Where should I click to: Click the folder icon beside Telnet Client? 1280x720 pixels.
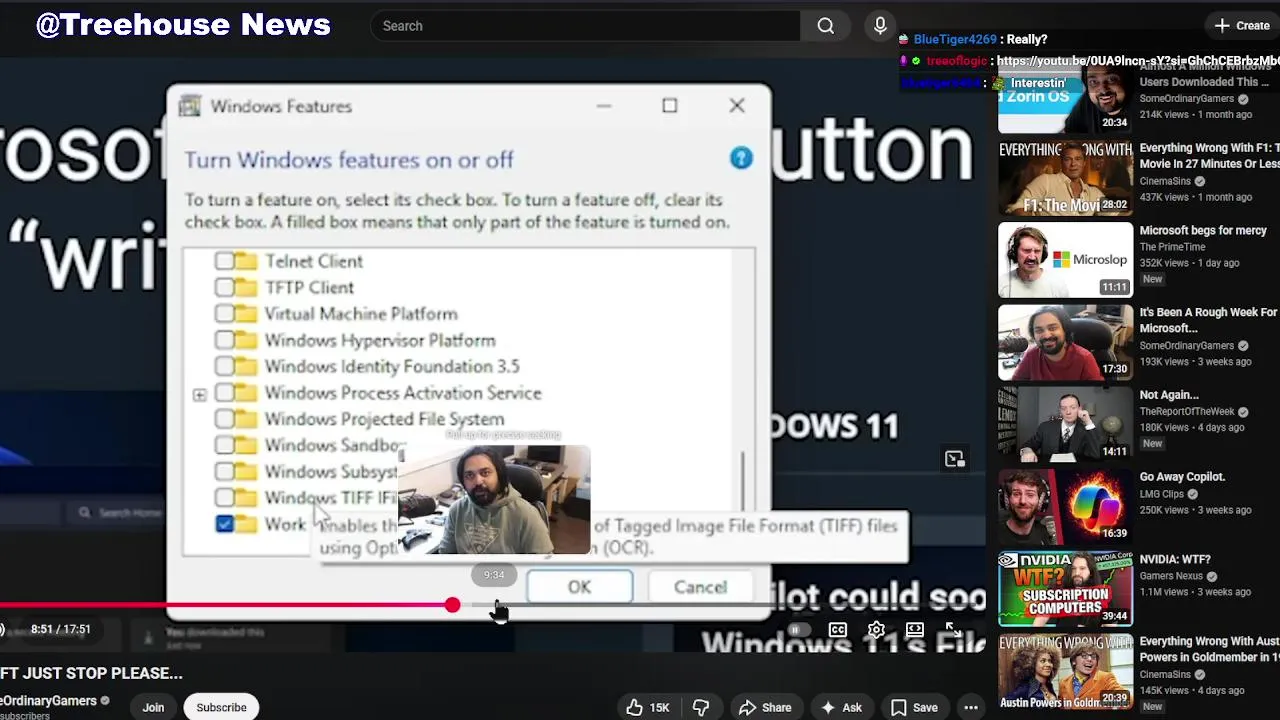point(245,261)
